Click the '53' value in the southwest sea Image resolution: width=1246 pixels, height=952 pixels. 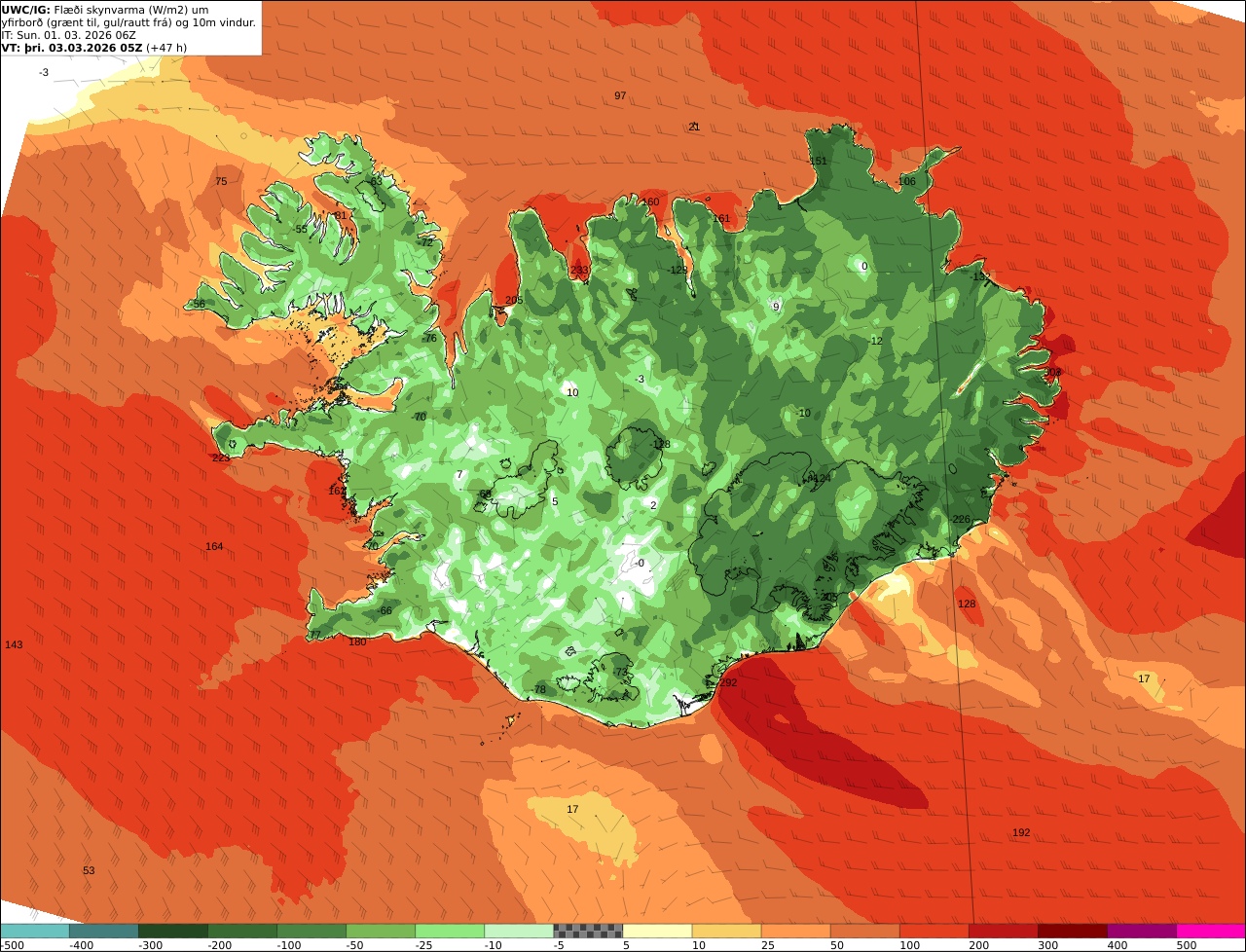point(89,871)
